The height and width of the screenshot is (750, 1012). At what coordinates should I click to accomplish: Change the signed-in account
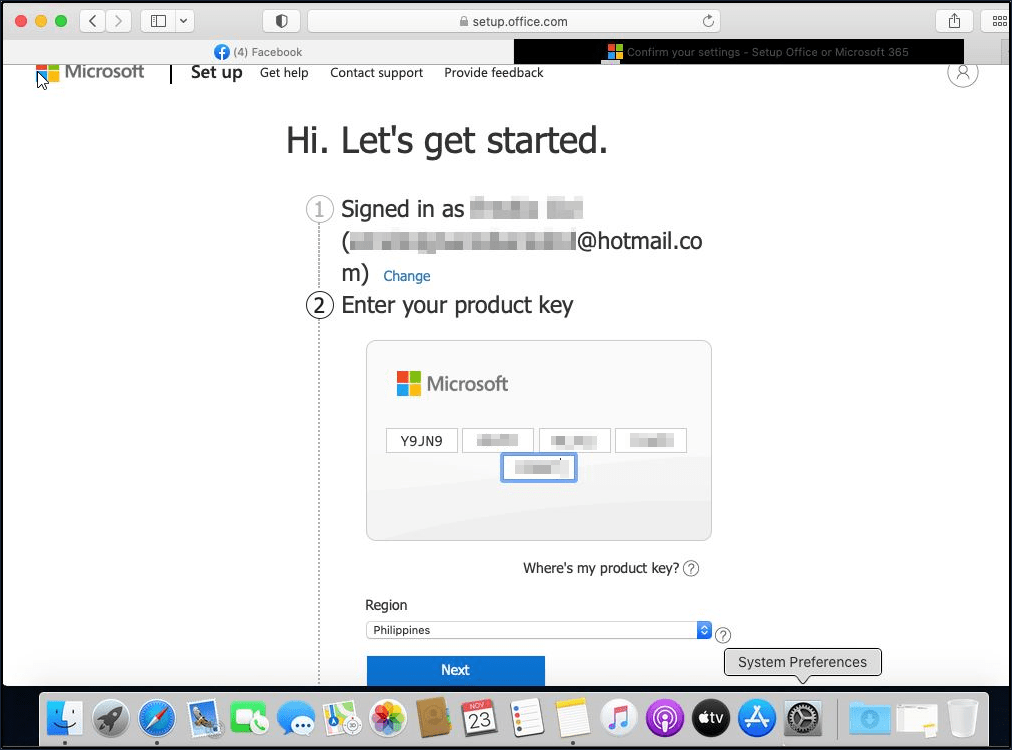click(407, 276)
